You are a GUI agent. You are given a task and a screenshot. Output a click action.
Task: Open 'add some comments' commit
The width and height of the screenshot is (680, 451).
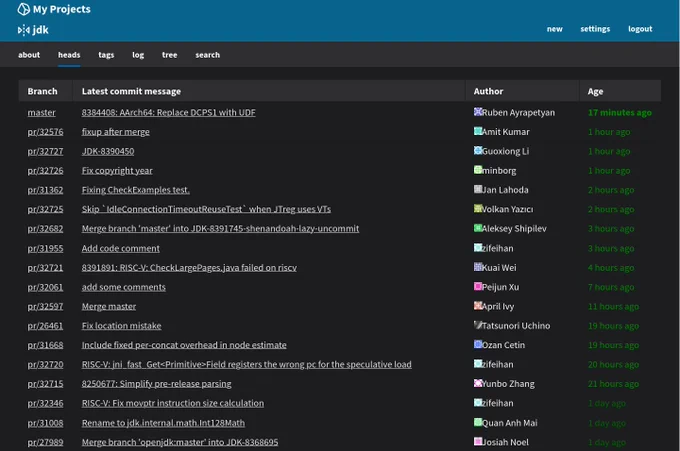coord(124,287)
